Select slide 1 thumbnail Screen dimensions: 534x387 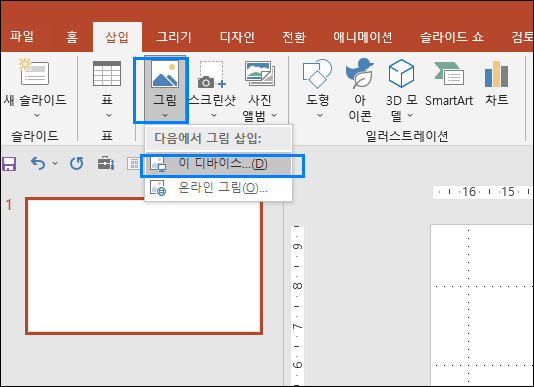(144, 266)
